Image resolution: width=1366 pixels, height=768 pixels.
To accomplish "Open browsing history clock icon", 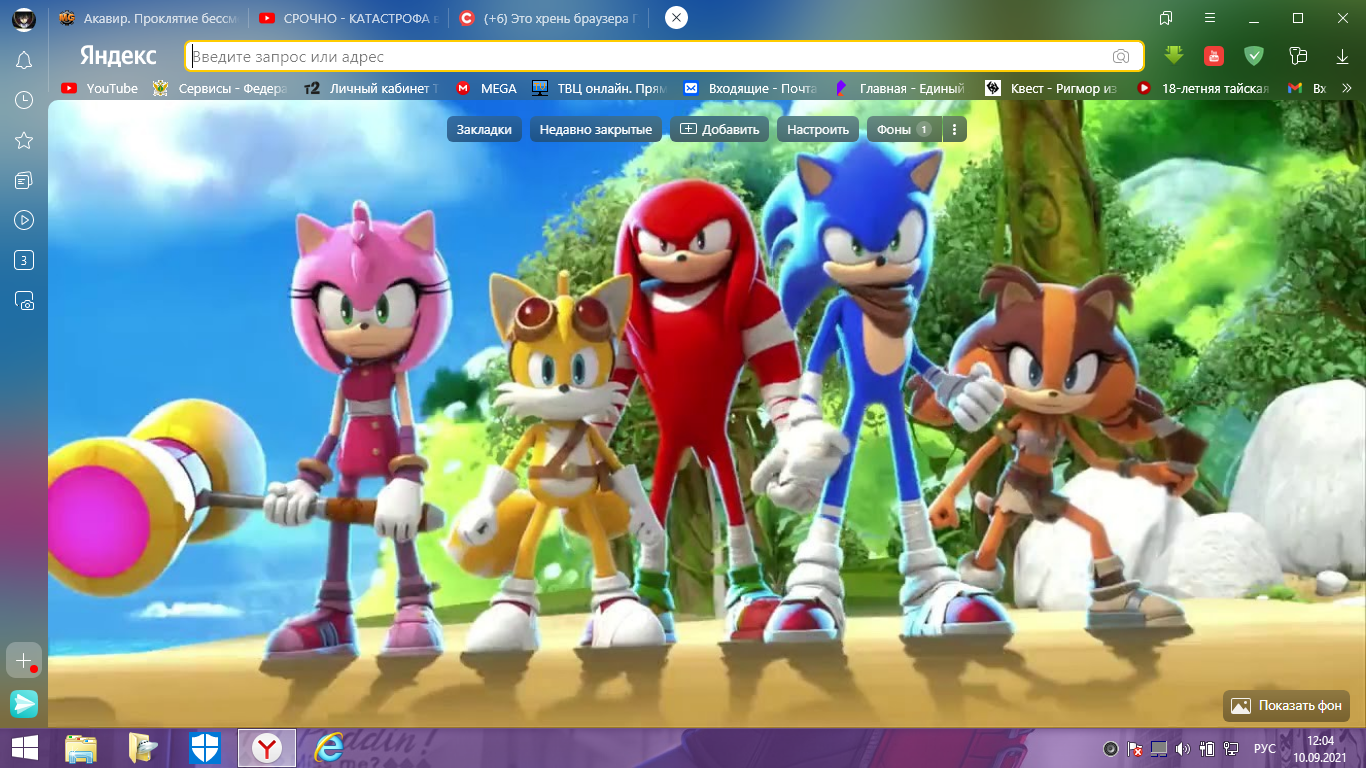I will (24, 100).
